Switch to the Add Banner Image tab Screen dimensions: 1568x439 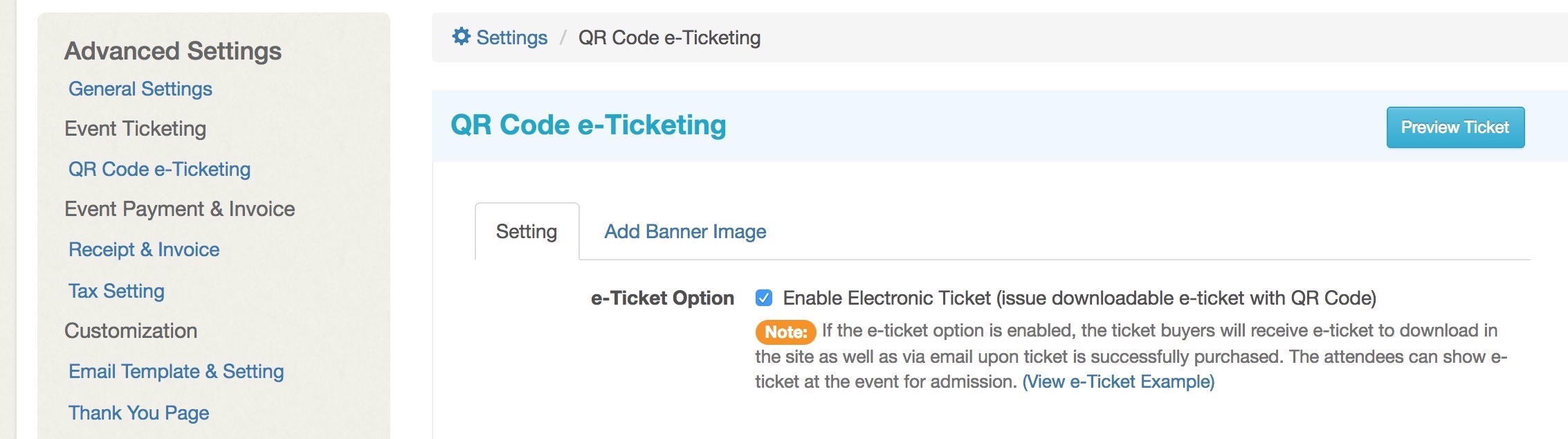click(x=685, y=231)
